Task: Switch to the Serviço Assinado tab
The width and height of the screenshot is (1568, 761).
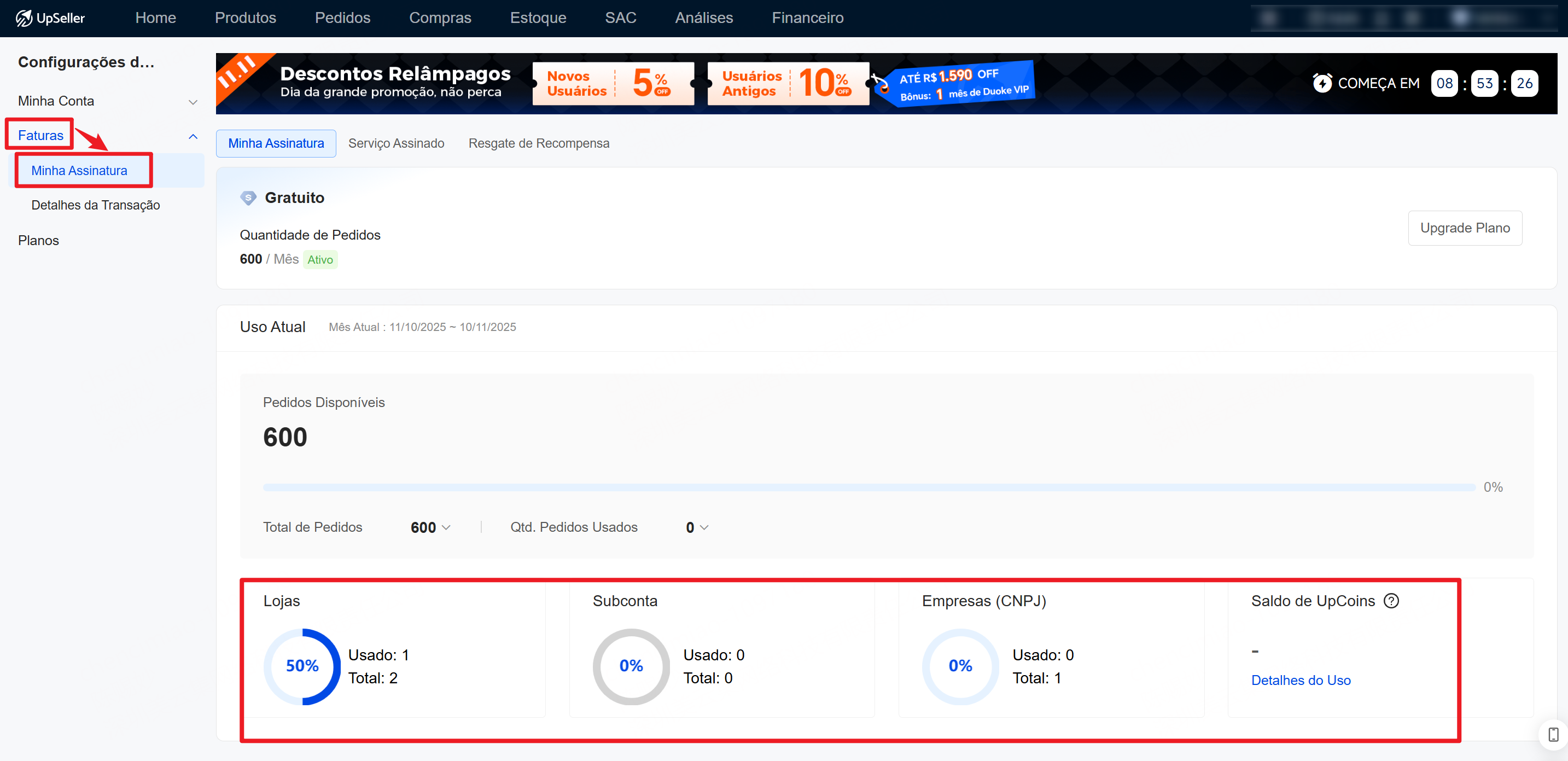Action: click(397, 143)
